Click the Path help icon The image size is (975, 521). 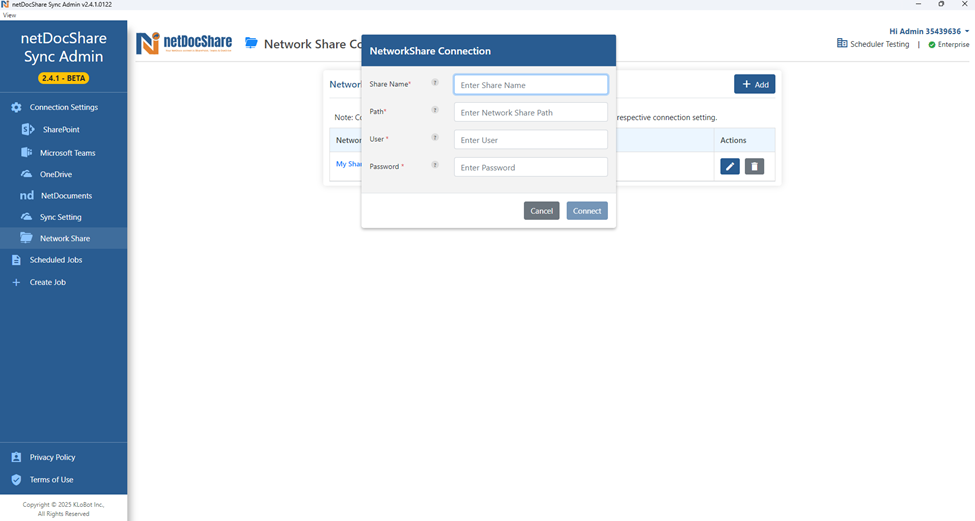coord(435,110)
